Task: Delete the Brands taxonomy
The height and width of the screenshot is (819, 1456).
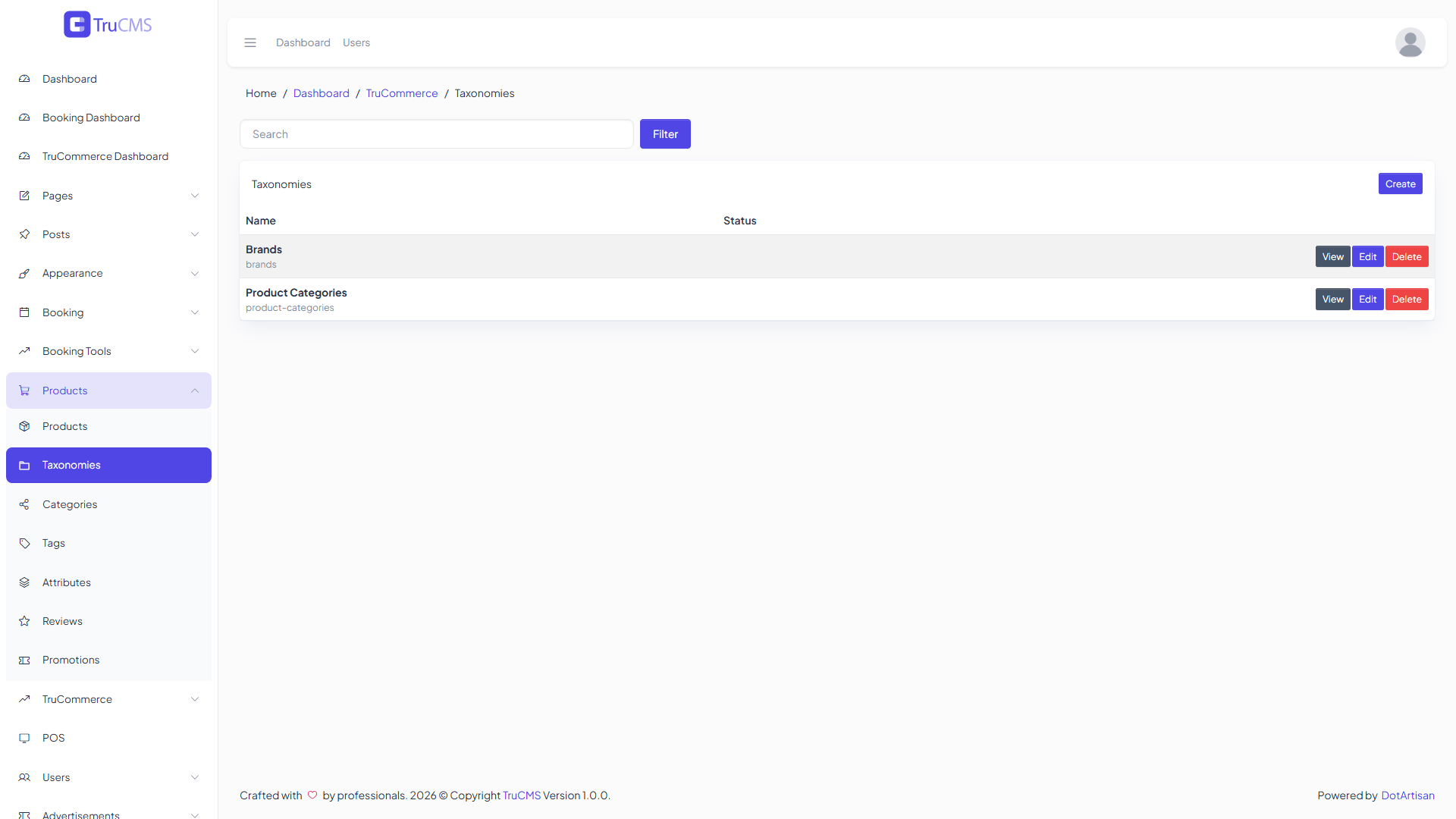Action: (x=1407, y=256)
